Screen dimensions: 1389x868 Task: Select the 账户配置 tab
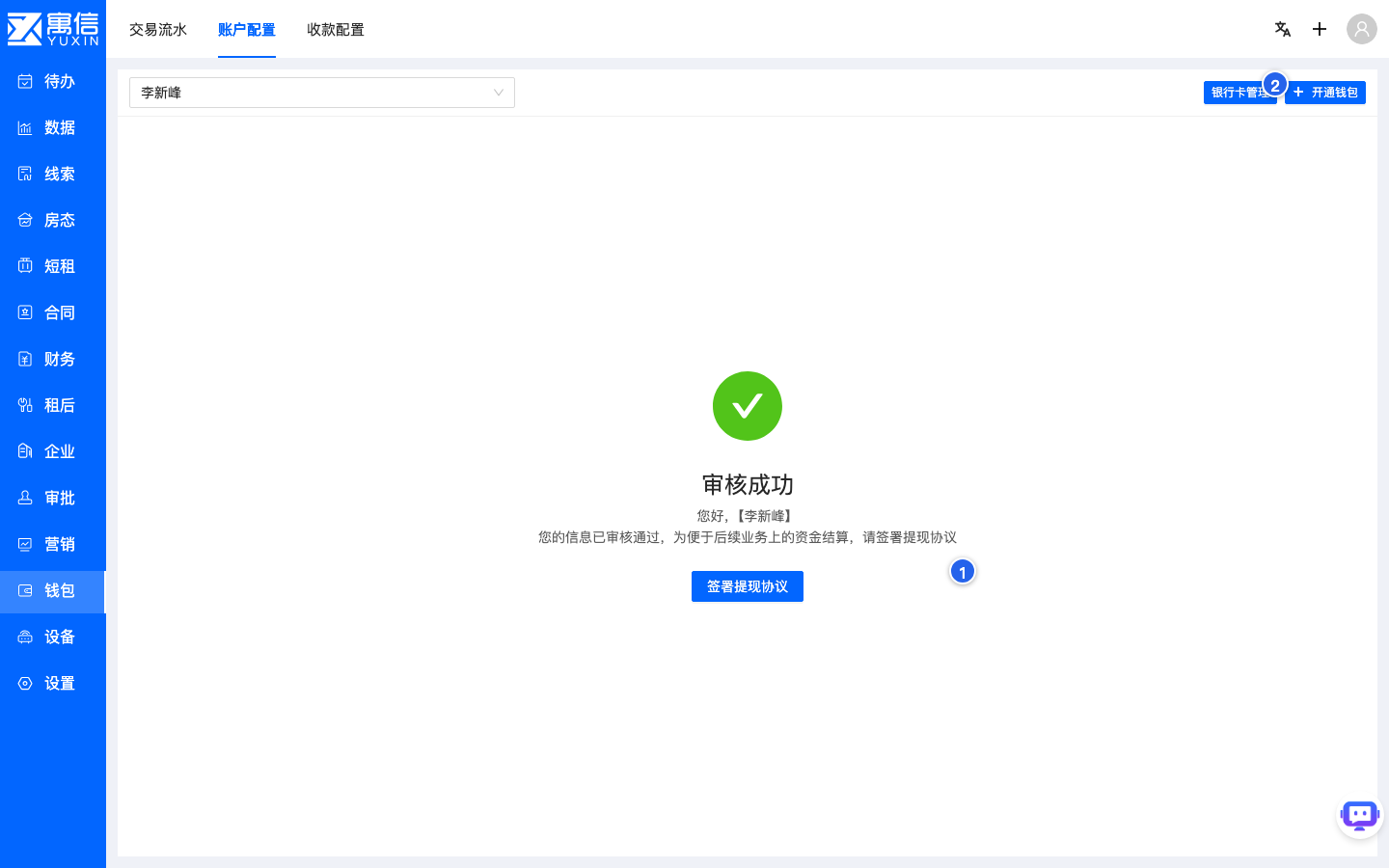click(x=247, y=30)
